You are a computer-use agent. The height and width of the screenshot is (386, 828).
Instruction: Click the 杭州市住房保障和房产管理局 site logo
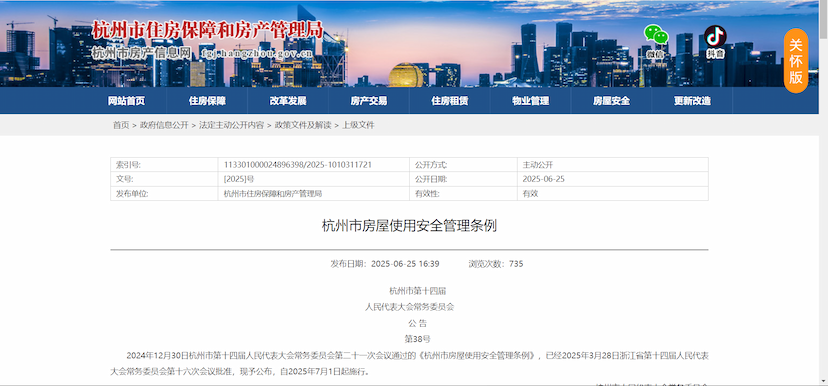(x=207, y=30)
